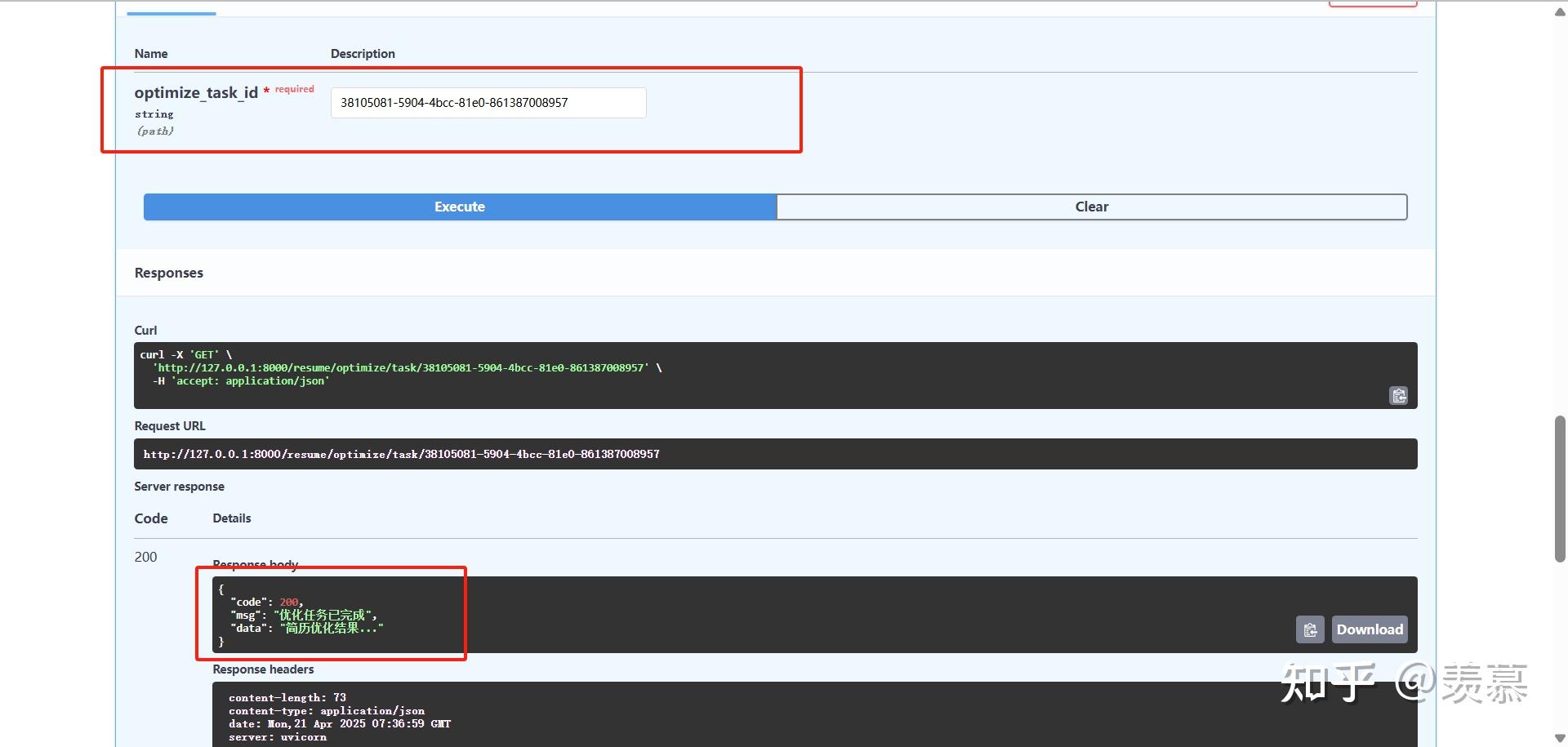Image resolution: width=1568 pixels, height=747 pixels.
Task: Click the 200 status code
Action: coord(145,557)
